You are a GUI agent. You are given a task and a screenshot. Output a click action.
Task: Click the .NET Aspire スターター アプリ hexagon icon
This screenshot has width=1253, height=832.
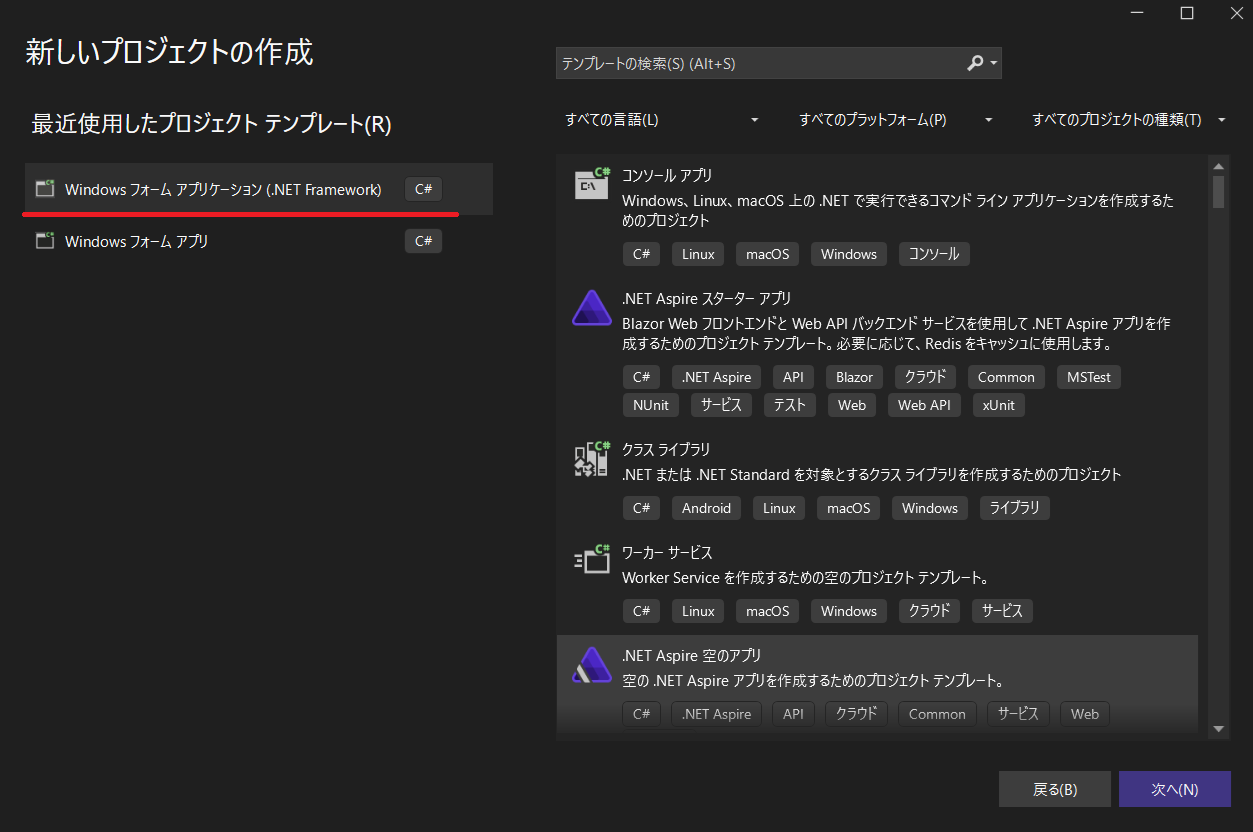[x=592, y=308]
